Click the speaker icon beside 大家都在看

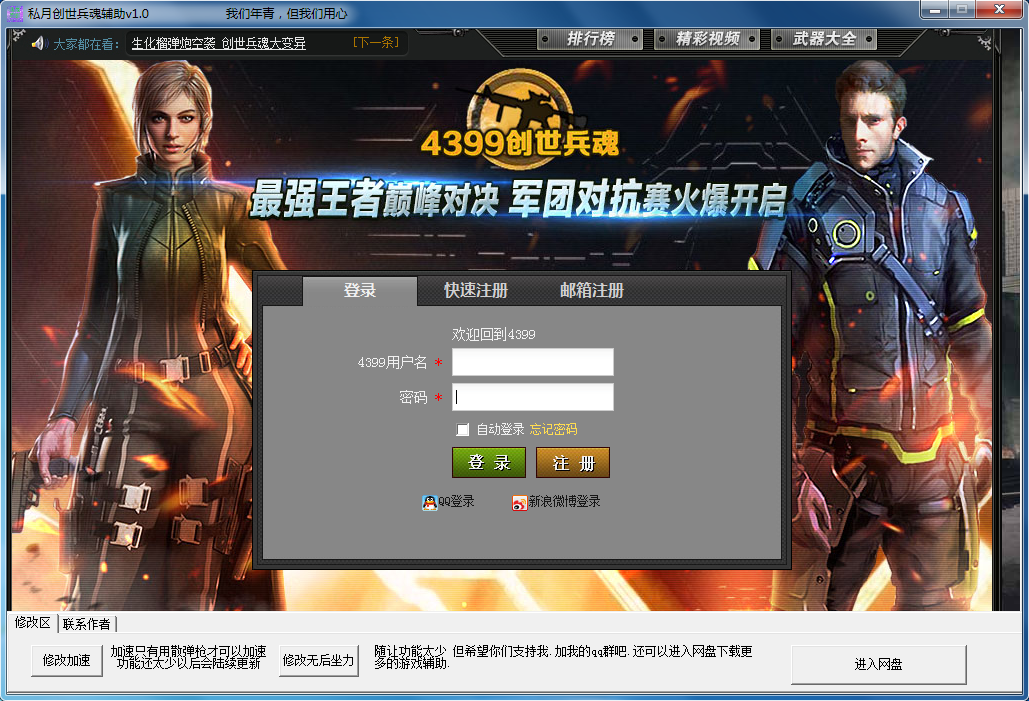coord(38,43)
